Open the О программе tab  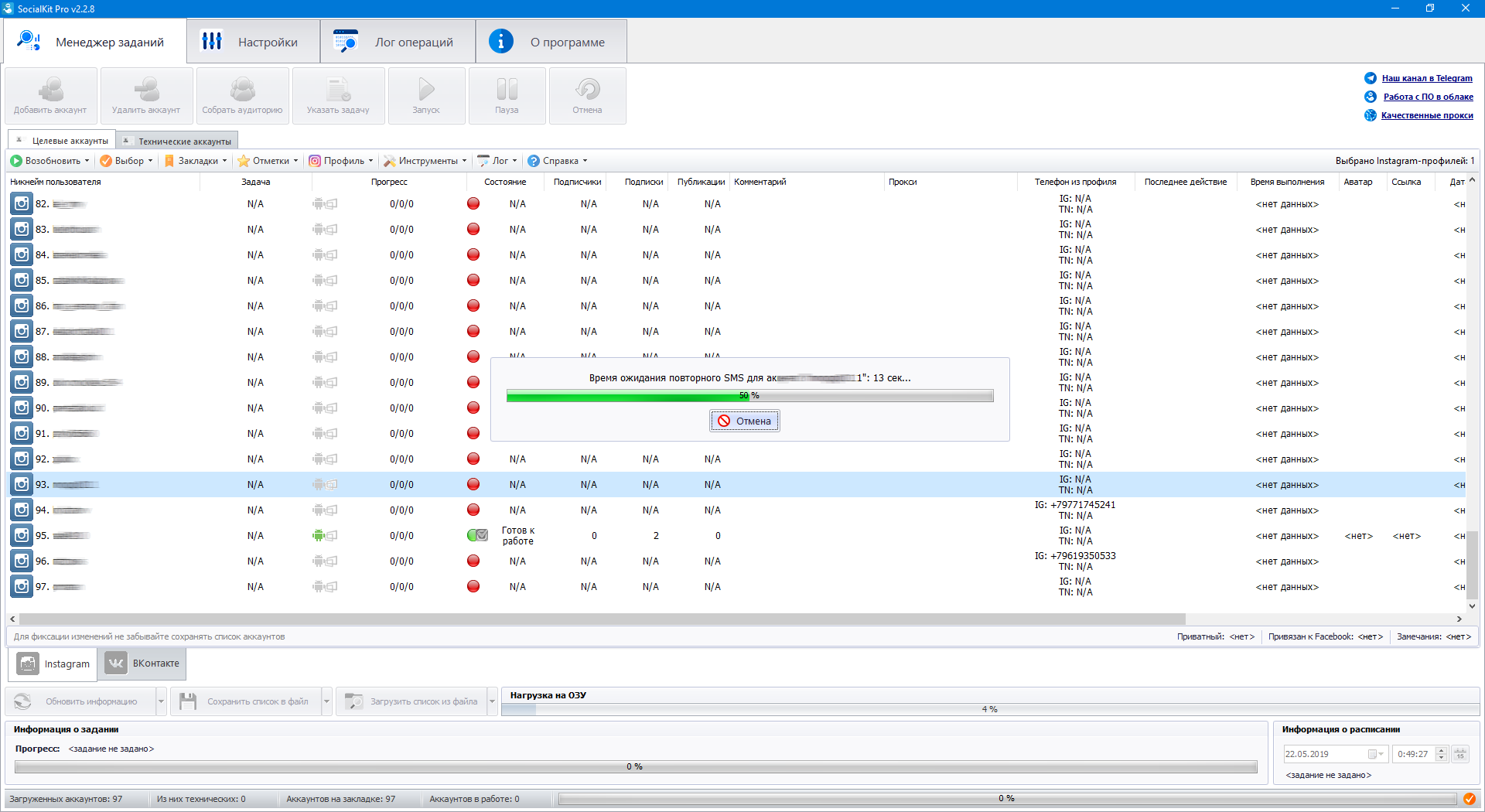tap(551, 42)
